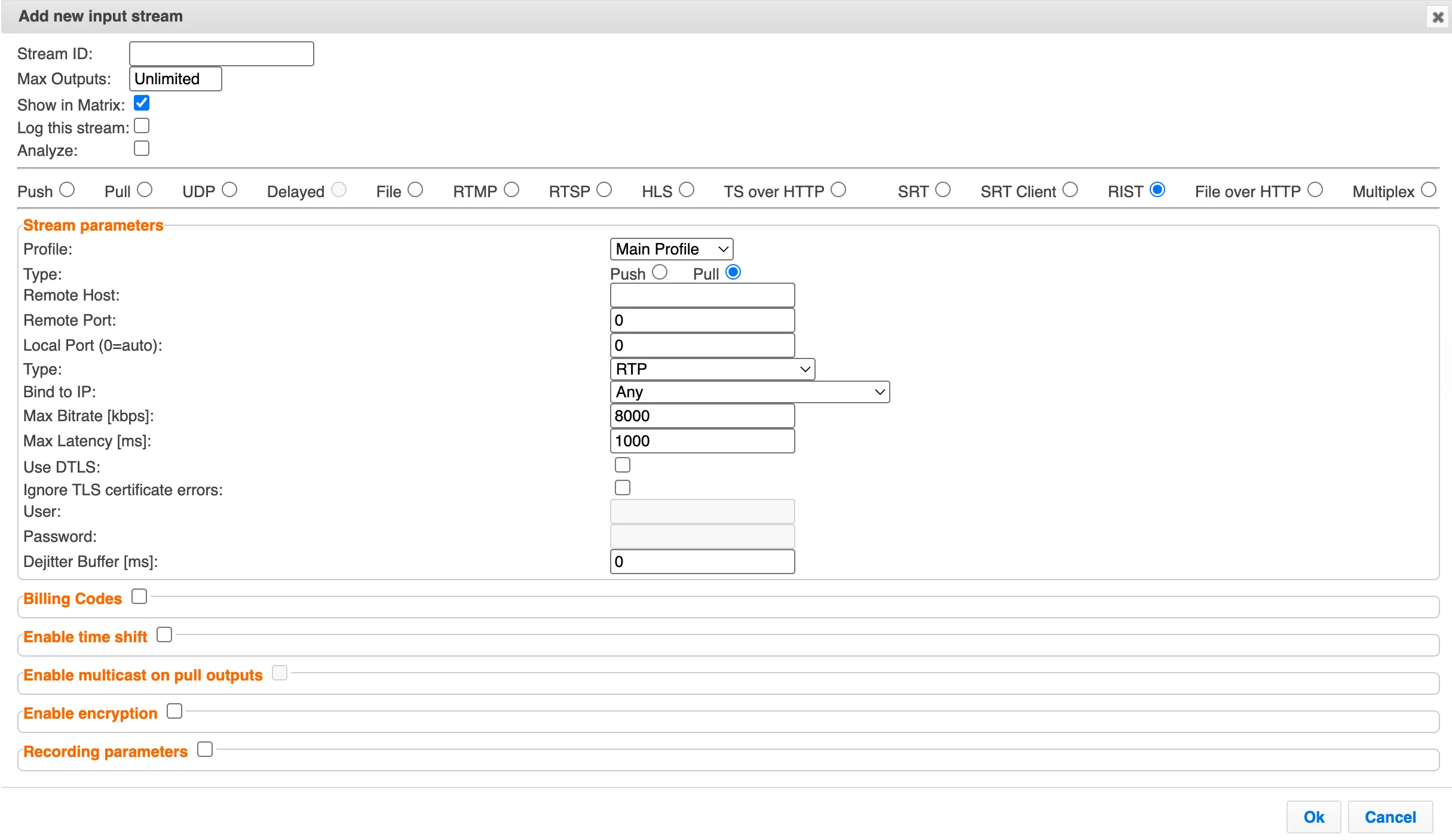
Task: Select the Pull input type in the top row
Action: tap(145, 190)
